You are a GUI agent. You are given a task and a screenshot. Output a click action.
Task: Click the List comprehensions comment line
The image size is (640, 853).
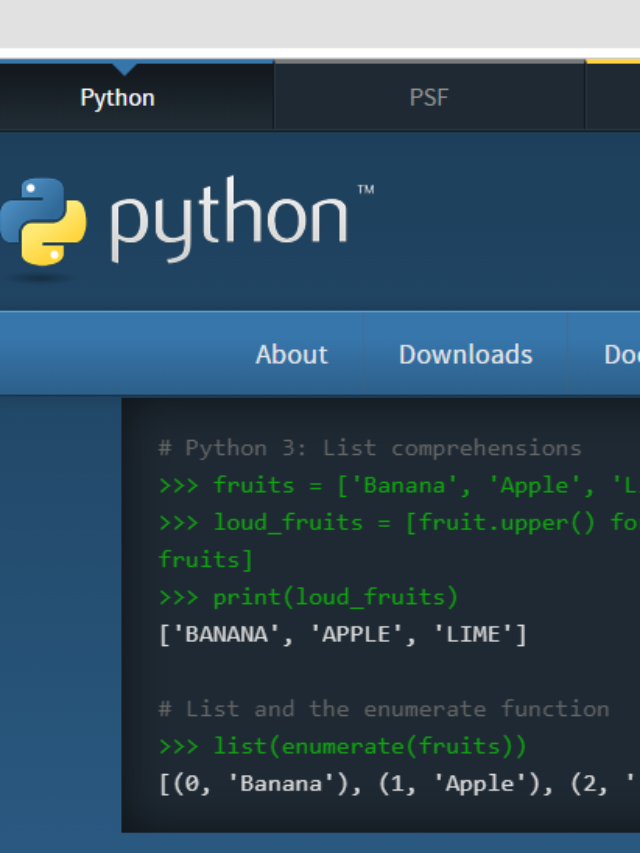pyautogui.click(x=369, y=448)
